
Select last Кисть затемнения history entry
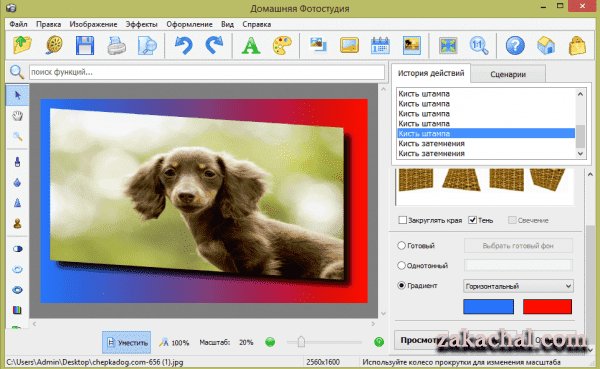pos(486,153)
